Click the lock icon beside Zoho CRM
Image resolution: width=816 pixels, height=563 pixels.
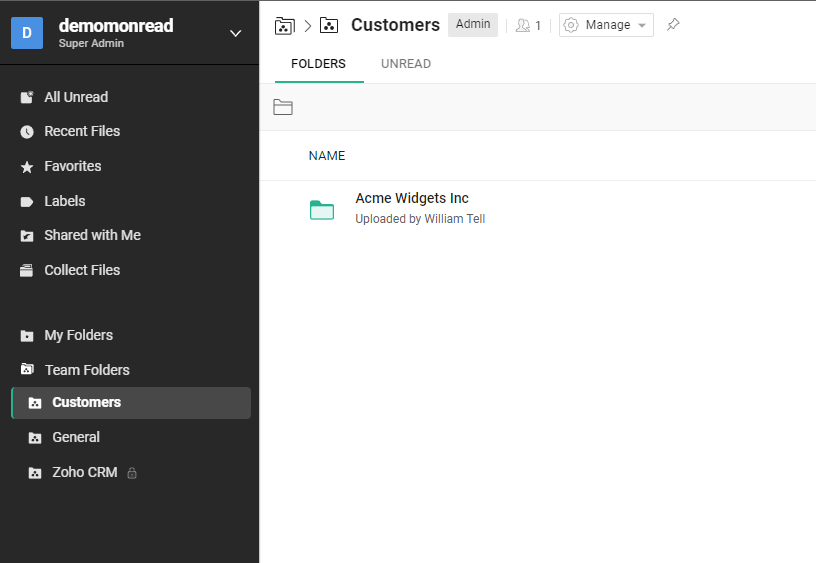132,472
